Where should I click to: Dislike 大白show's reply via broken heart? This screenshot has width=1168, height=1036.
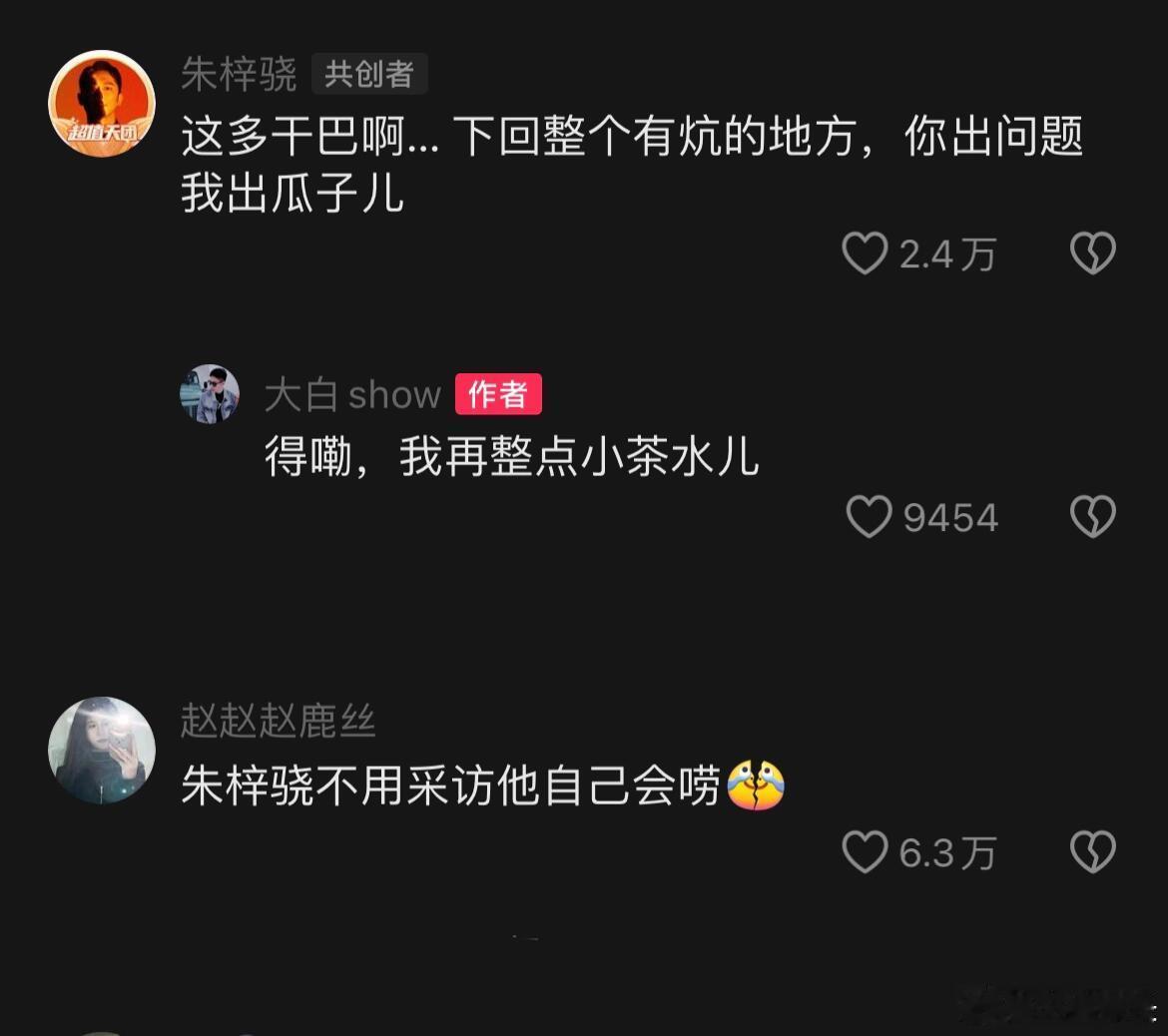[1093, 516]
